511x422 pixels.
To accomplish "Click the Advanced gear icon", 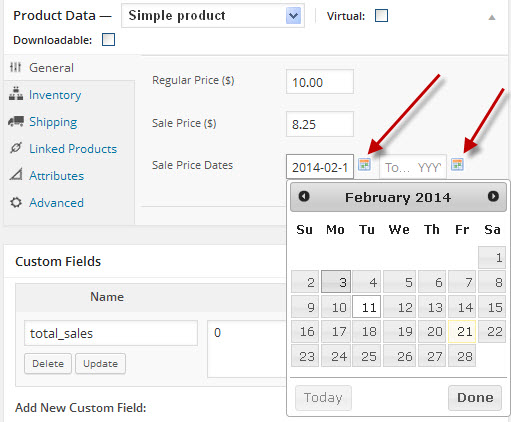I will coord(16,202).
